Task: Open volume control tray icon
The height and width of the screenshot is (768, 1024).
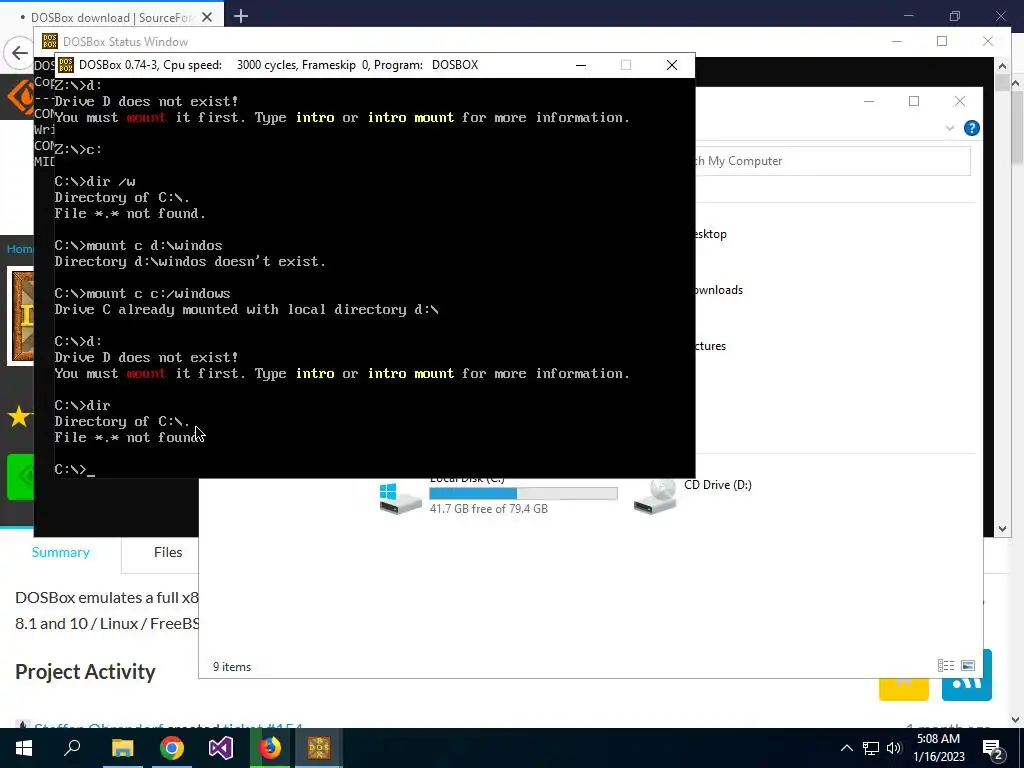Action: [x=894, y=748]
